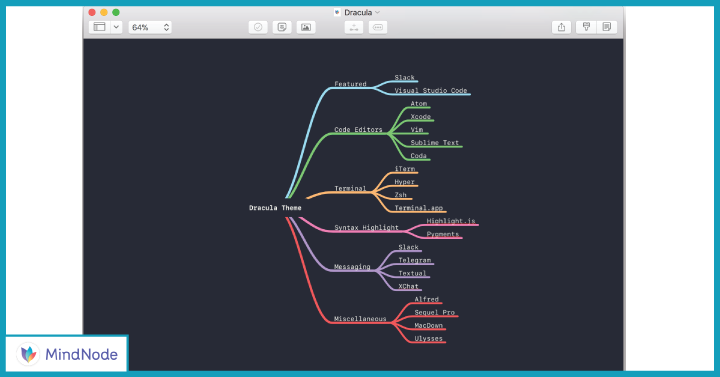Click the task checkmark toolbar icon
This screenshot has width=720, height=377.
[258, 27]
